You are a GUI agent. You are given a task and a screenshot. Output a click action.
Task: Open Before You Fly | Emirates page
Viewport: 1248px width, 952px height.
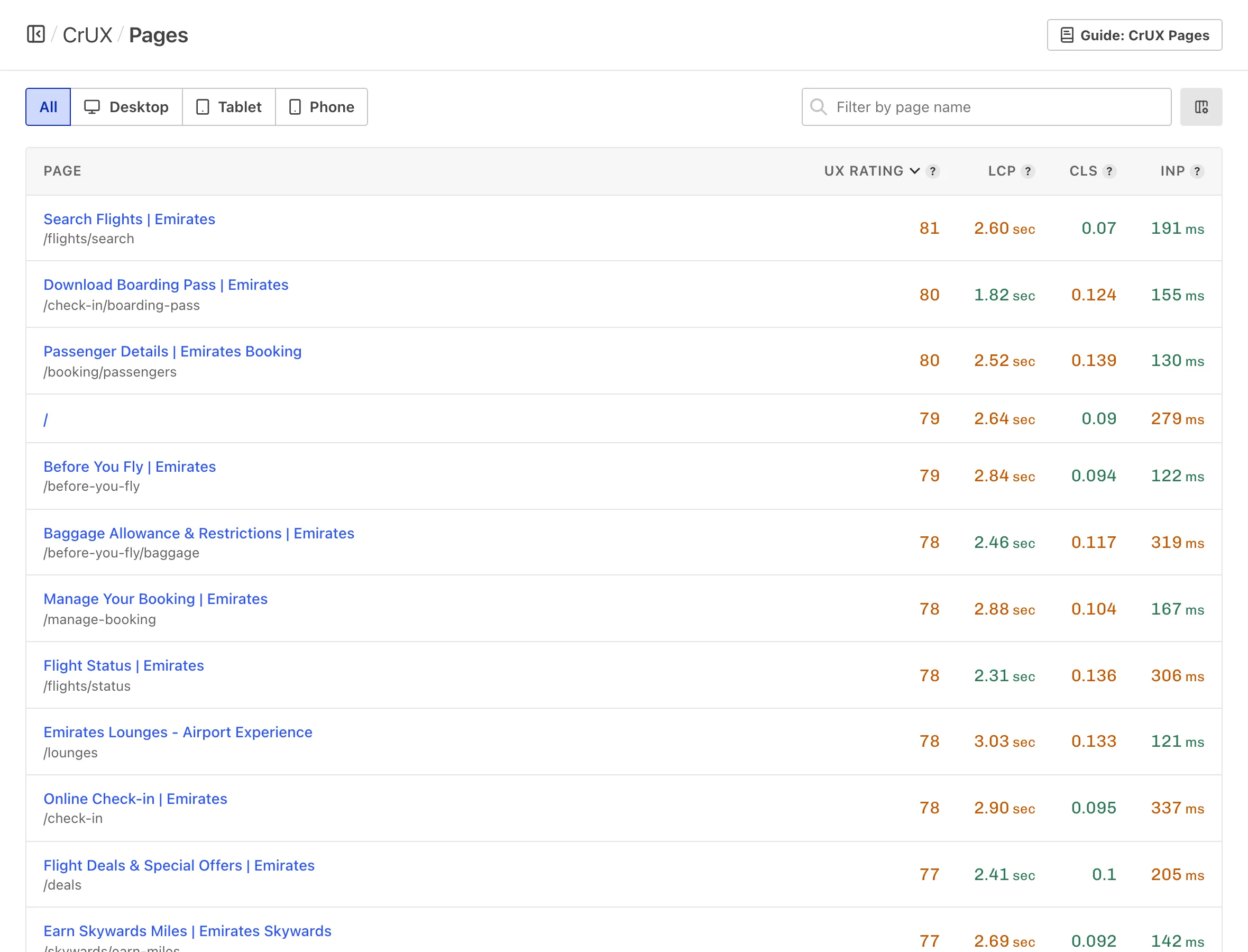(130, 466)
